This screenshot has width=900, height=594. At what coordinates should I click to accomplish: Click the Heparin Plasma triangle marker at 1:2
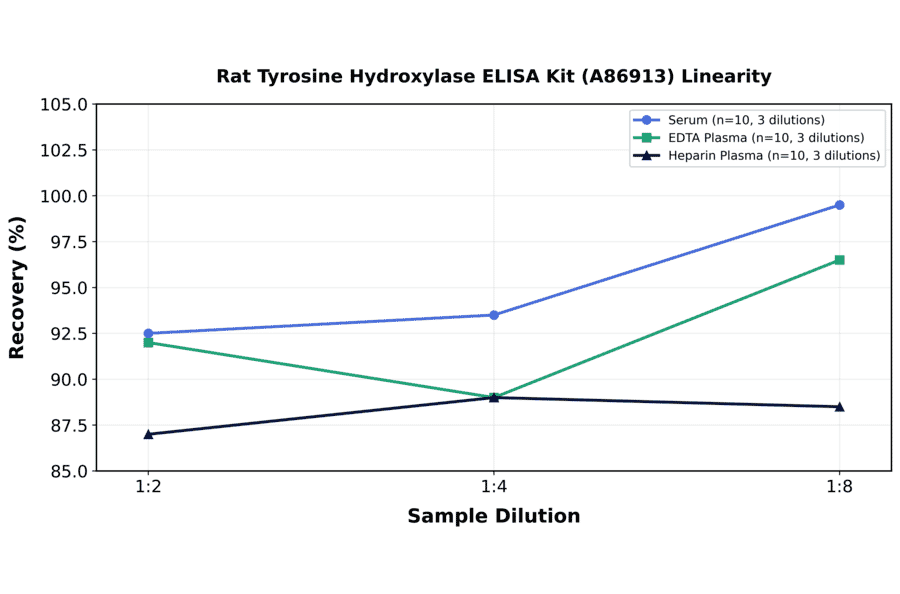(x=148, y=434)
